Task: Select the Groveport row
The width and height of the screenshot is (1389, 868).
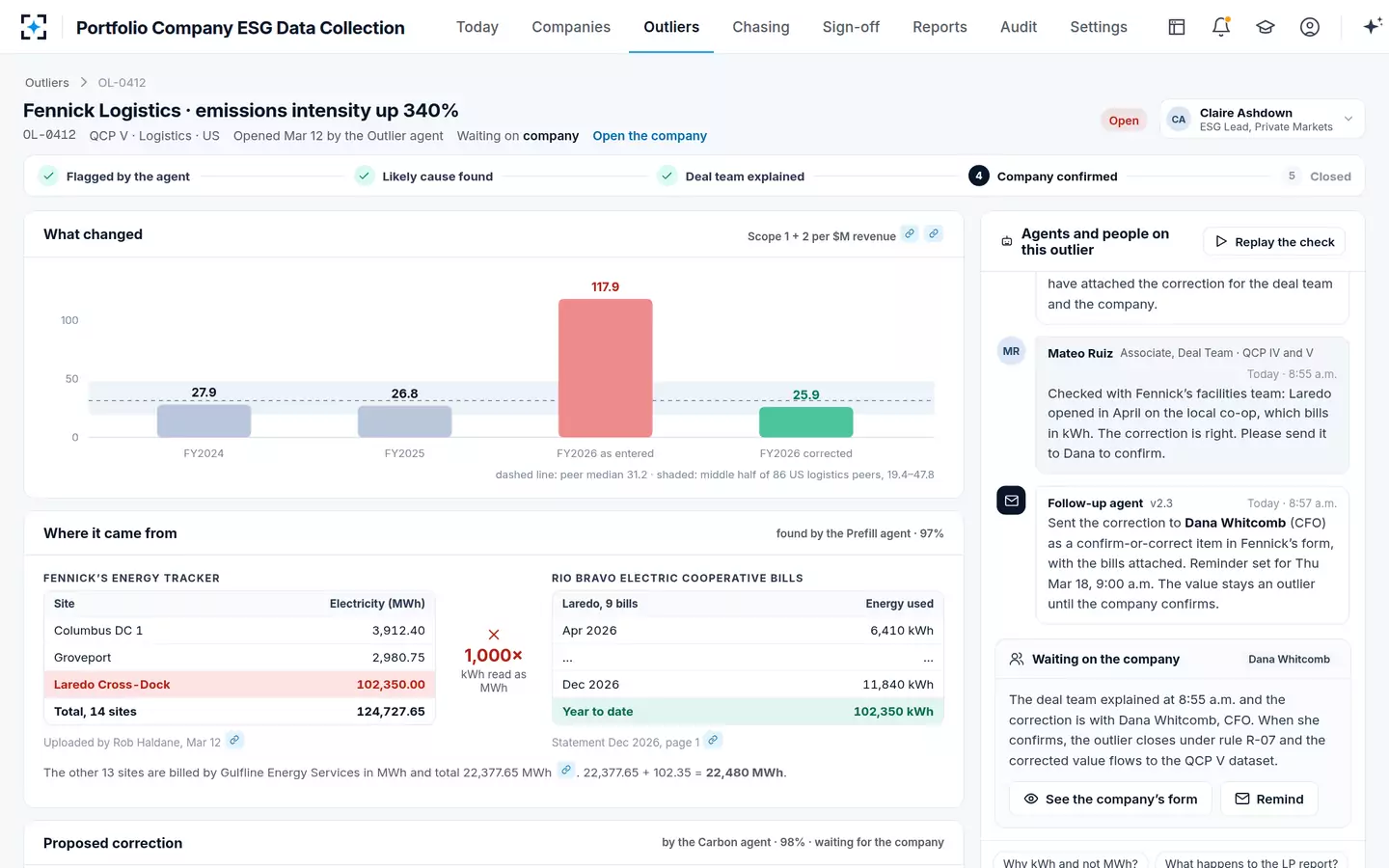Action: click(x=239, y=658)
